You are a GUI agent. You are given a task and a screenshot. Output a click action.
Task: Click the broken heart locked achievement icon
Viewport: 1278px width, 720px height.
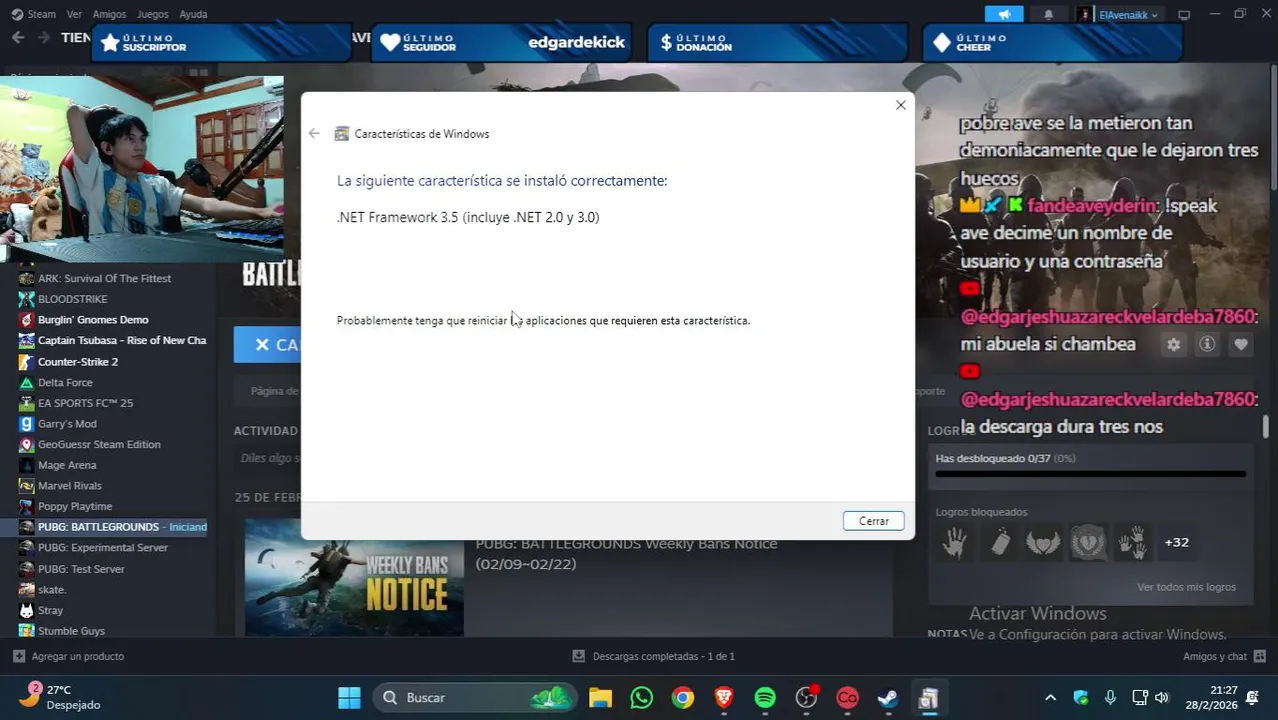tap(1087, 542)
